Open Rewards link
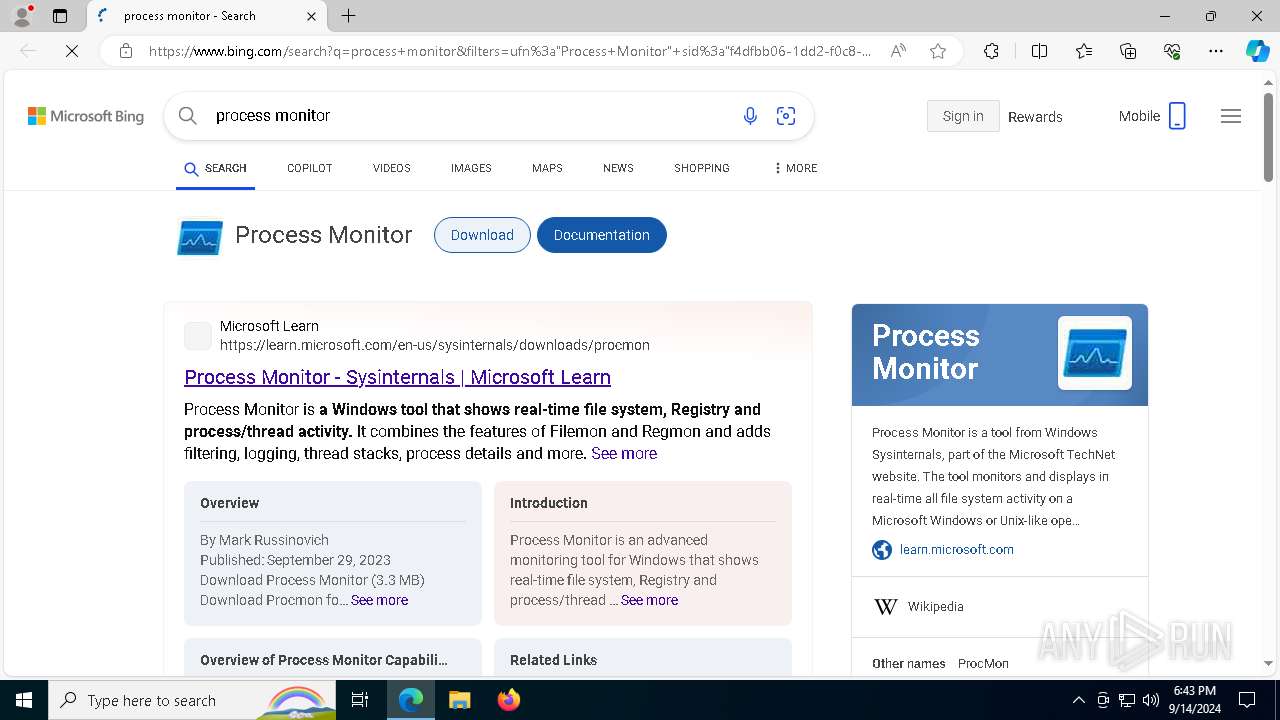 1035,117
